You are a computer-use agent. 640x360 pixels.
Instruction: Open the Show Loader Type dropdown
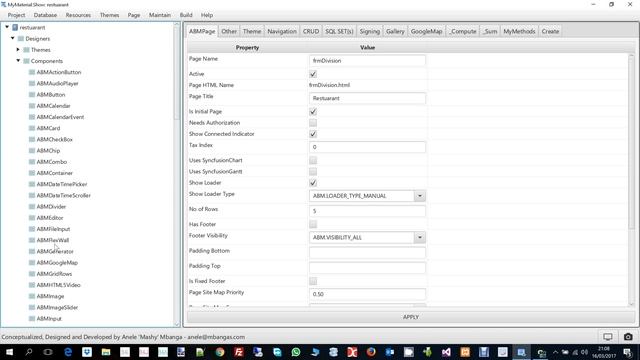click(x=420, y=196)
